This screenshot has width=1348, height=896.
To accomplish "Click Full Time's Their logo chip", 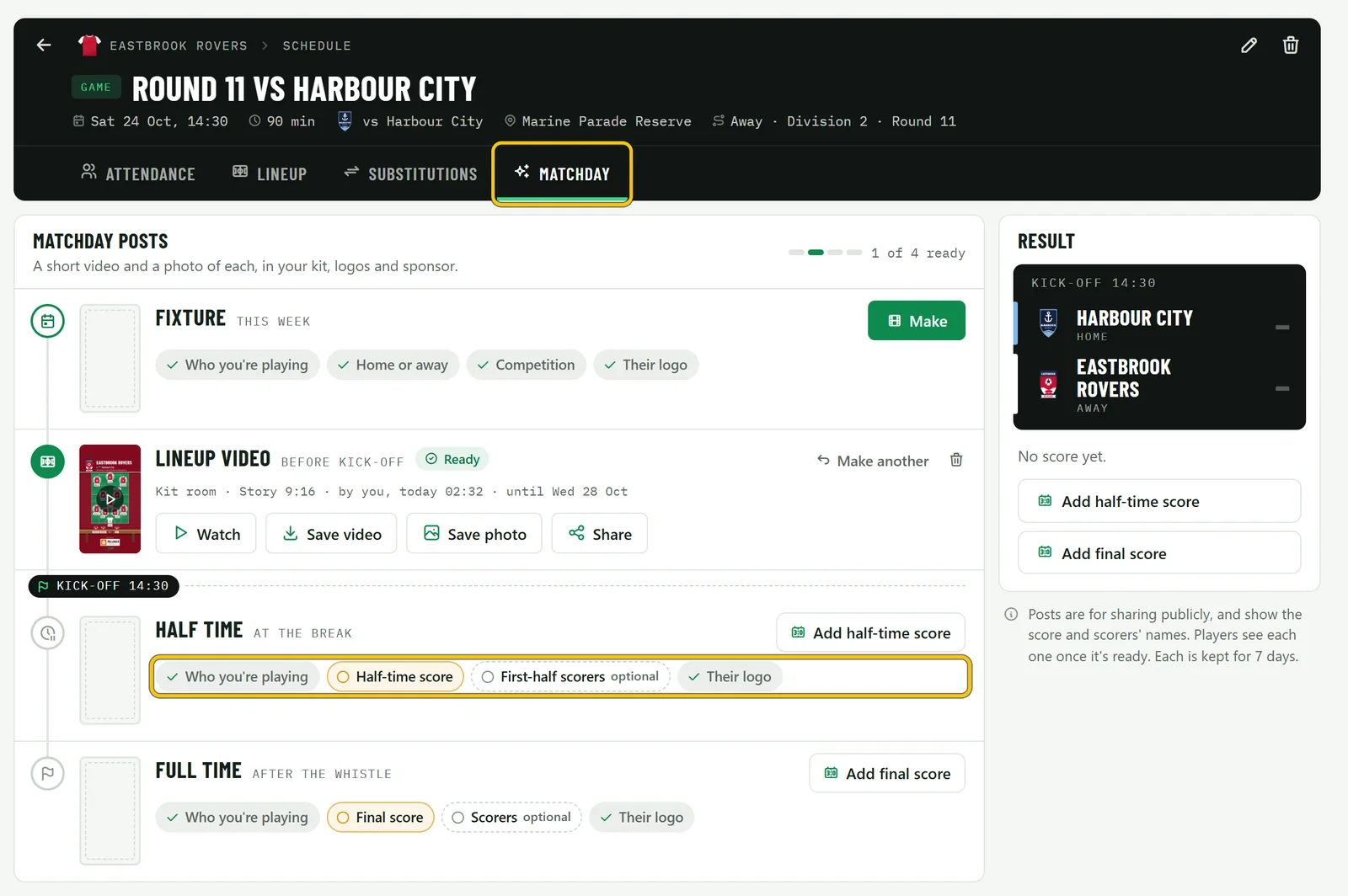I will [642, 817].
